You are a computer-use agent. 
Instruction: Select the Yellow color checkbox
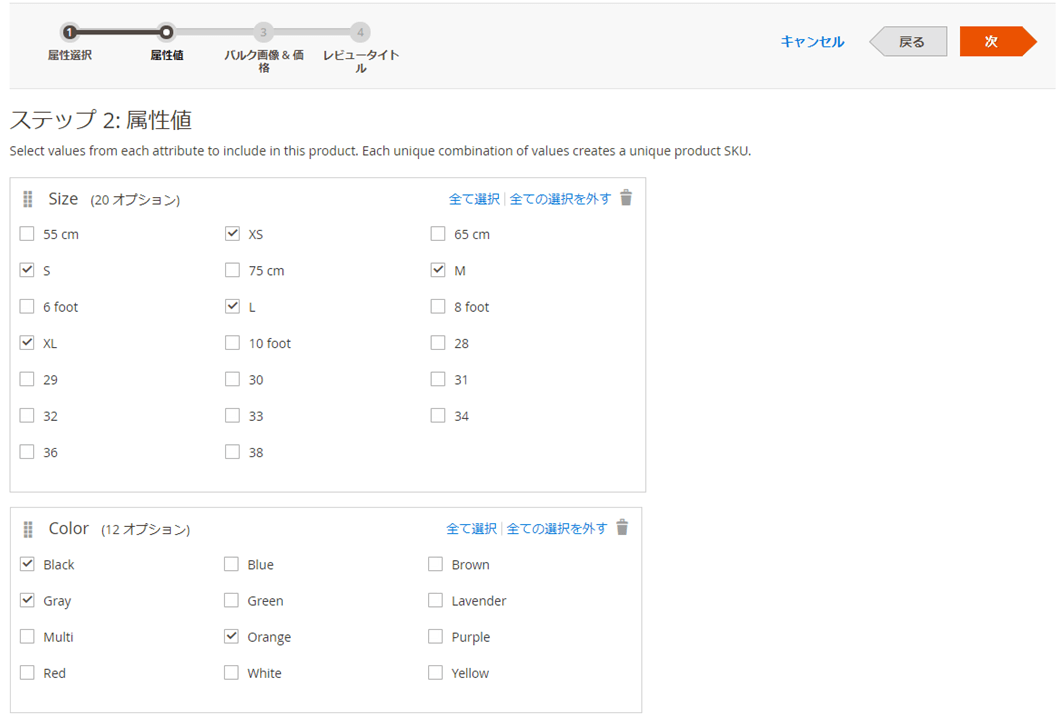tap(436, 672)
